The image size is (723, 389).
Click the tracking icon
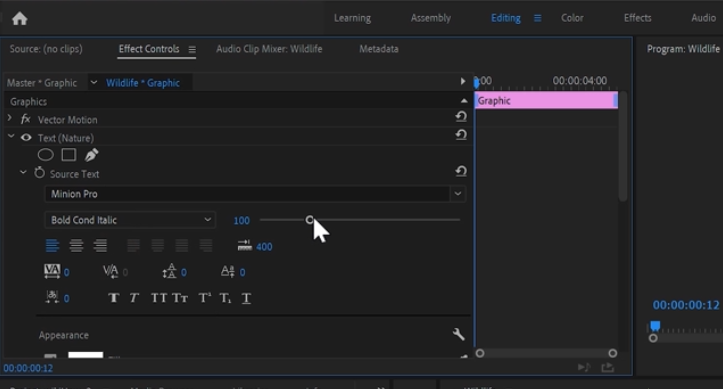click(52, 271)
